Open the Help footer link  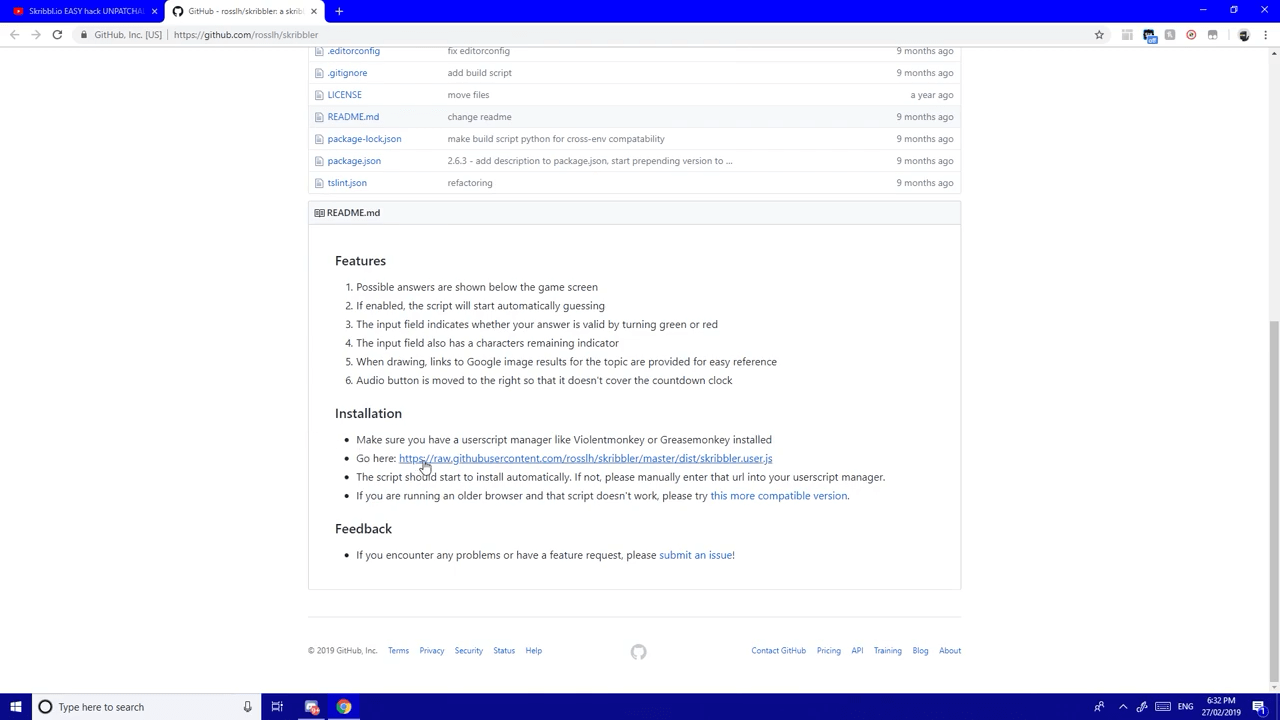533,651
